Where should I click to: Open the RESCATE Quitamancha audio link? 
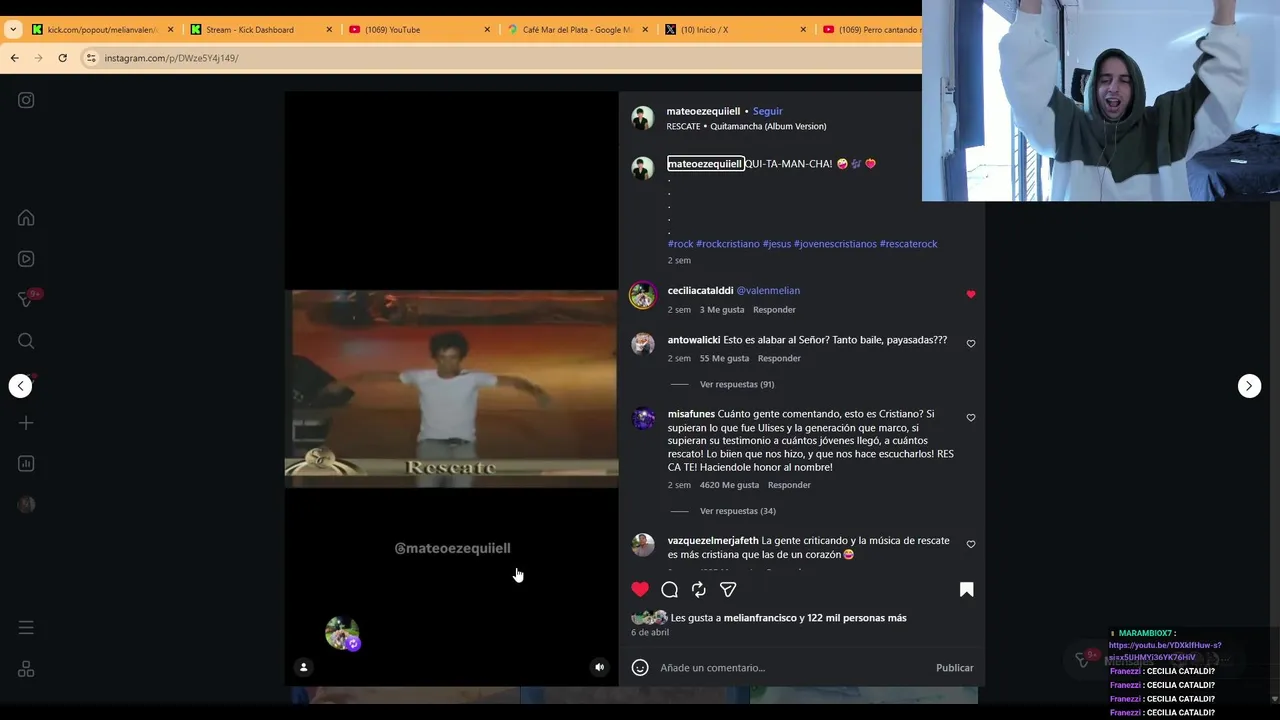pos(746,127)
